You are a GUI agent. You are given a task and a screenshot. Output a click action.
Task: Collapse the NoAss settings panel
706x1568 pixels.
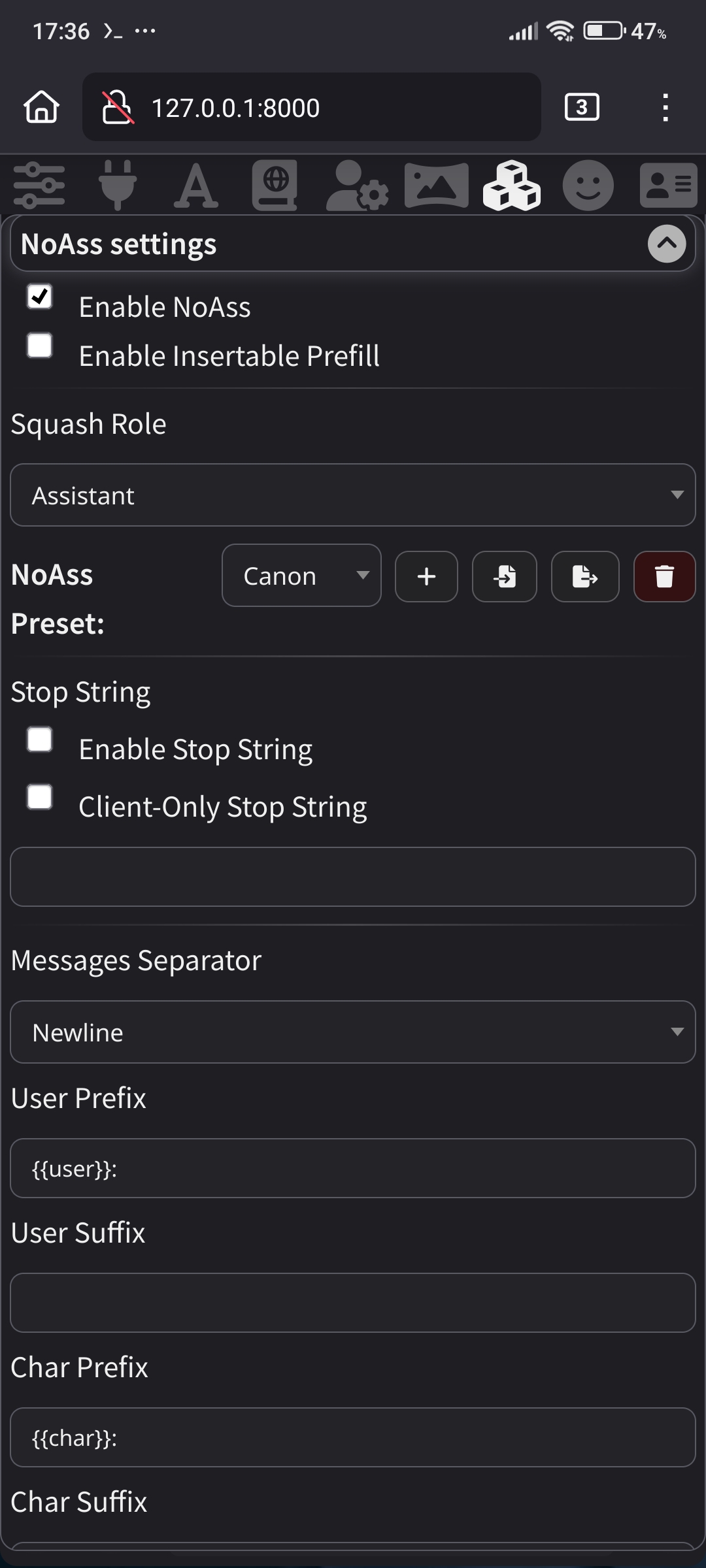click(666, 244)
